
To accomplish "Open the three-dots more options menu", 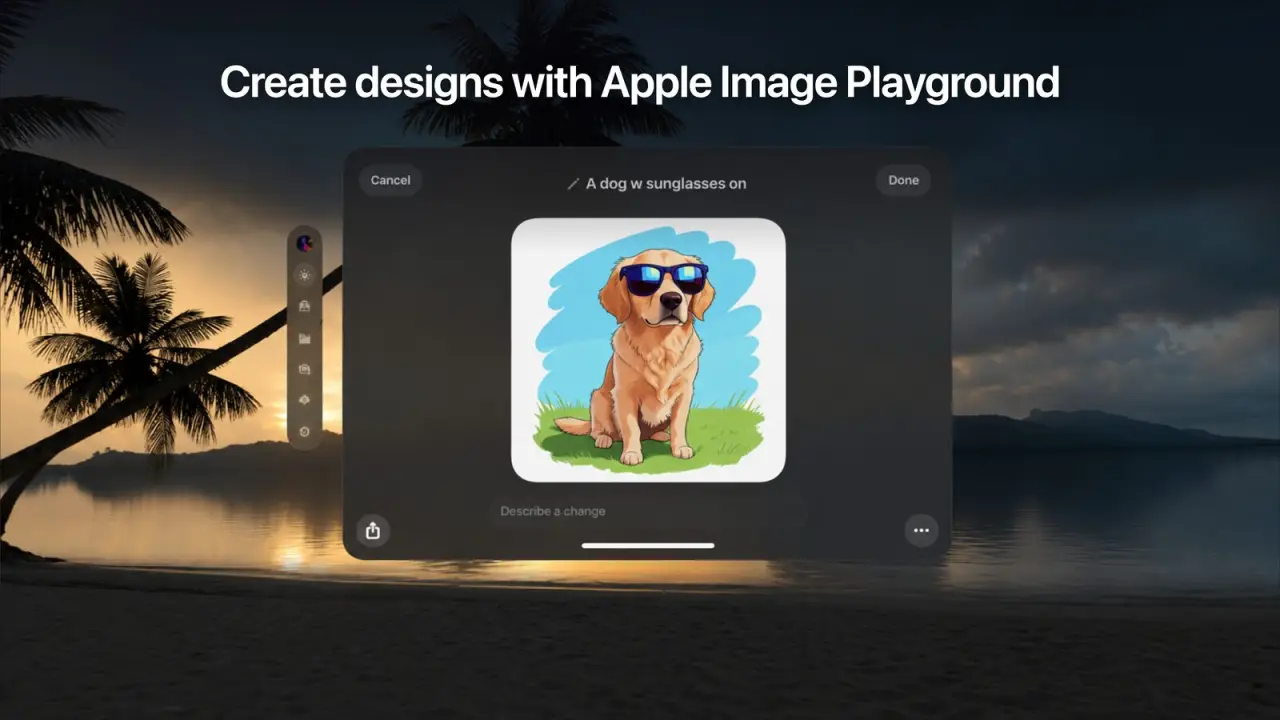I will tap(921, 530).
